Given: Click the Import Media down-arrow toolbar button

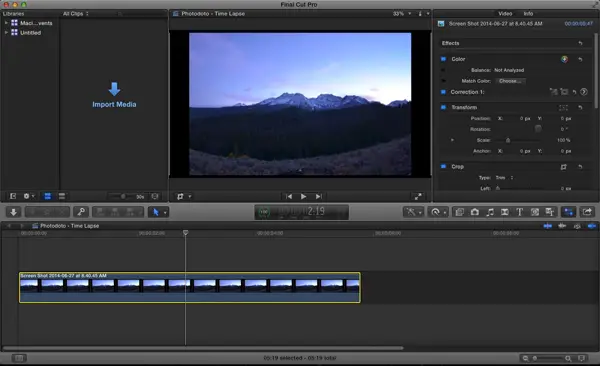Looking at the screenshot, I should [x=13, y=212].
